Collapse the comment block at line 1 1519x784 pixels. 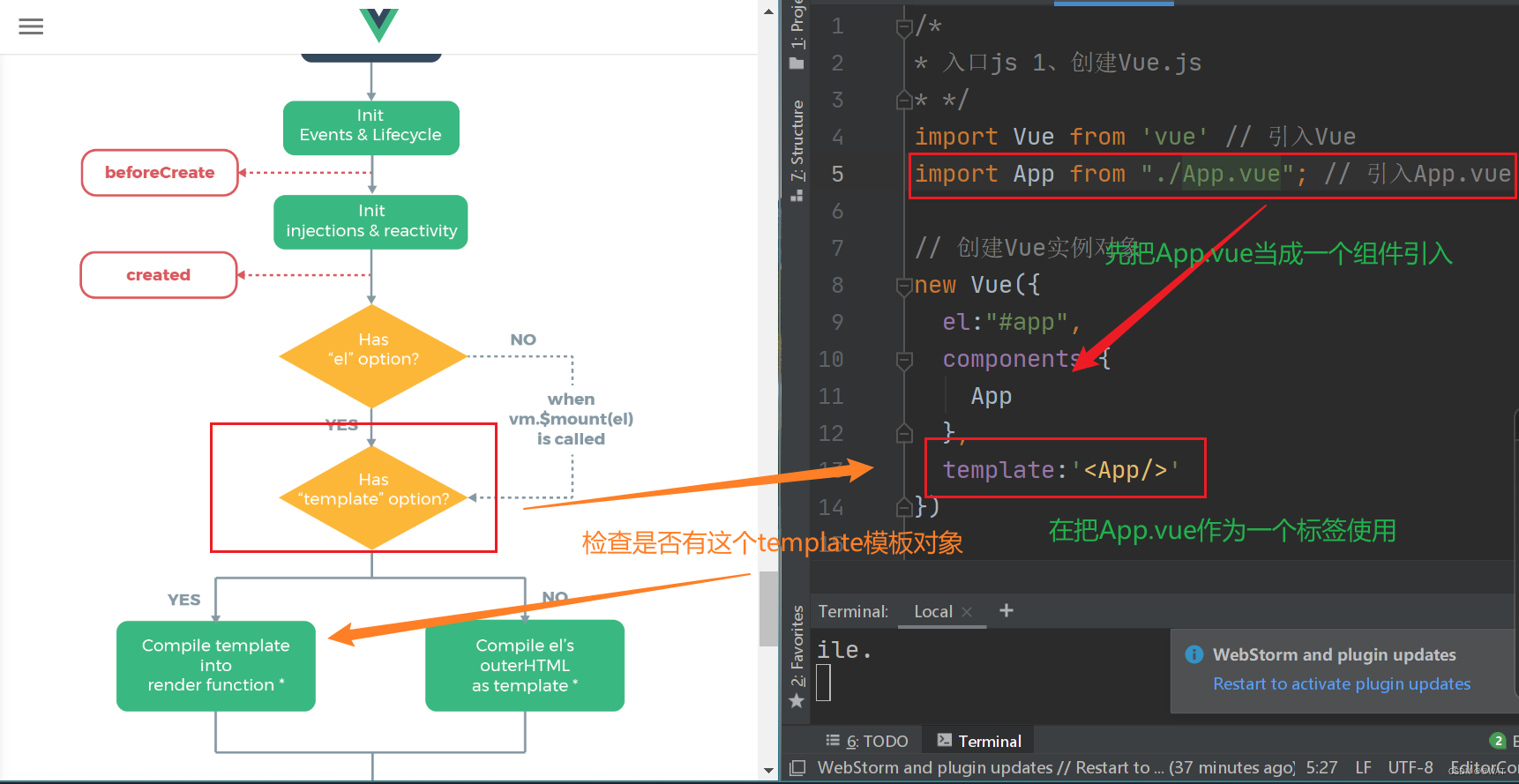coord(903,27)
